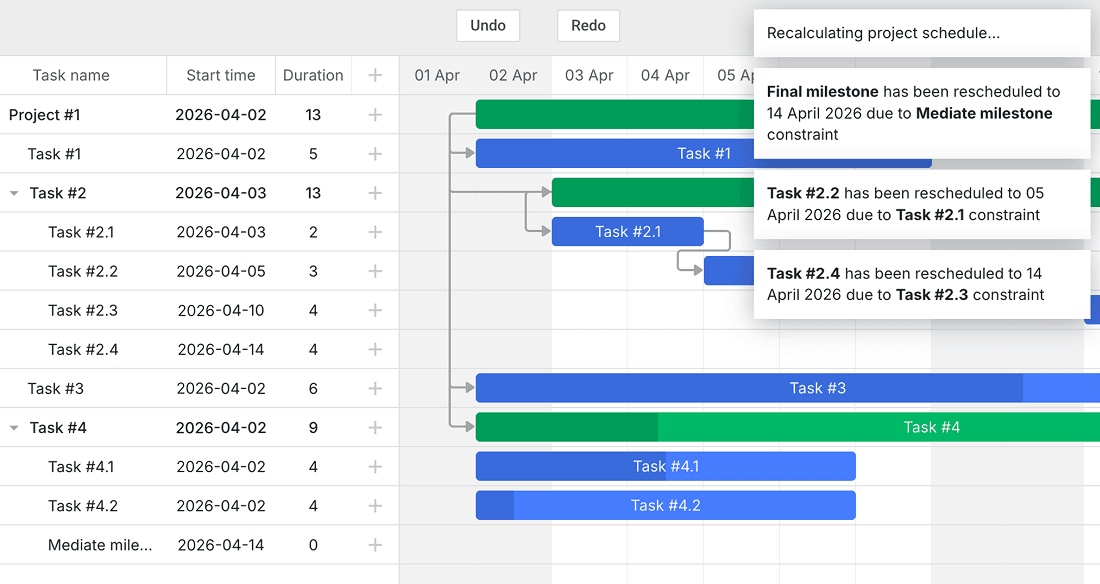Screen dimensions: 1100x584
Task: Click plus icon in Task #2.4 row
Action: 375,350
